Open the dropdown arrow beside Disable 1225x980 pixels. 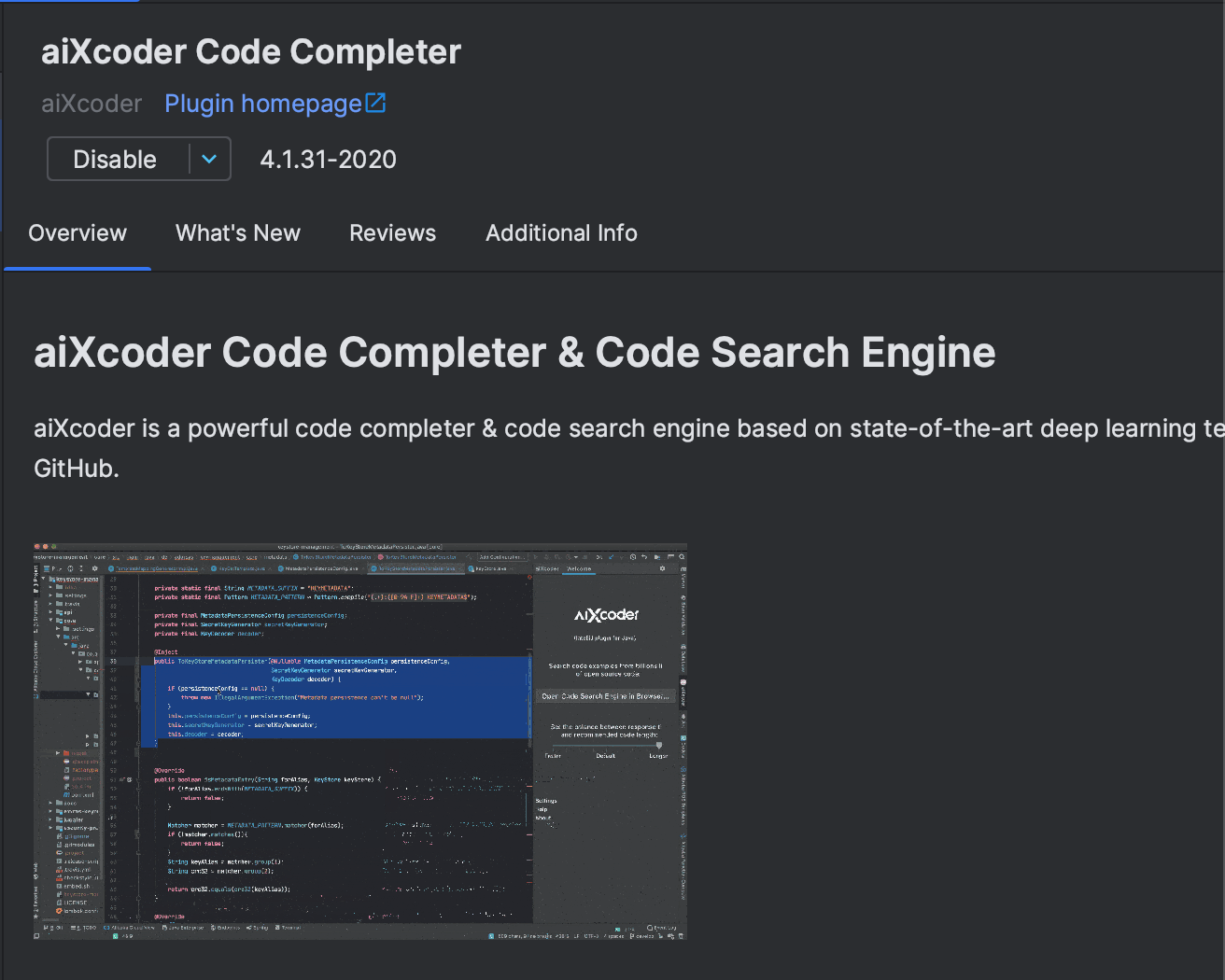pos(210,160)
